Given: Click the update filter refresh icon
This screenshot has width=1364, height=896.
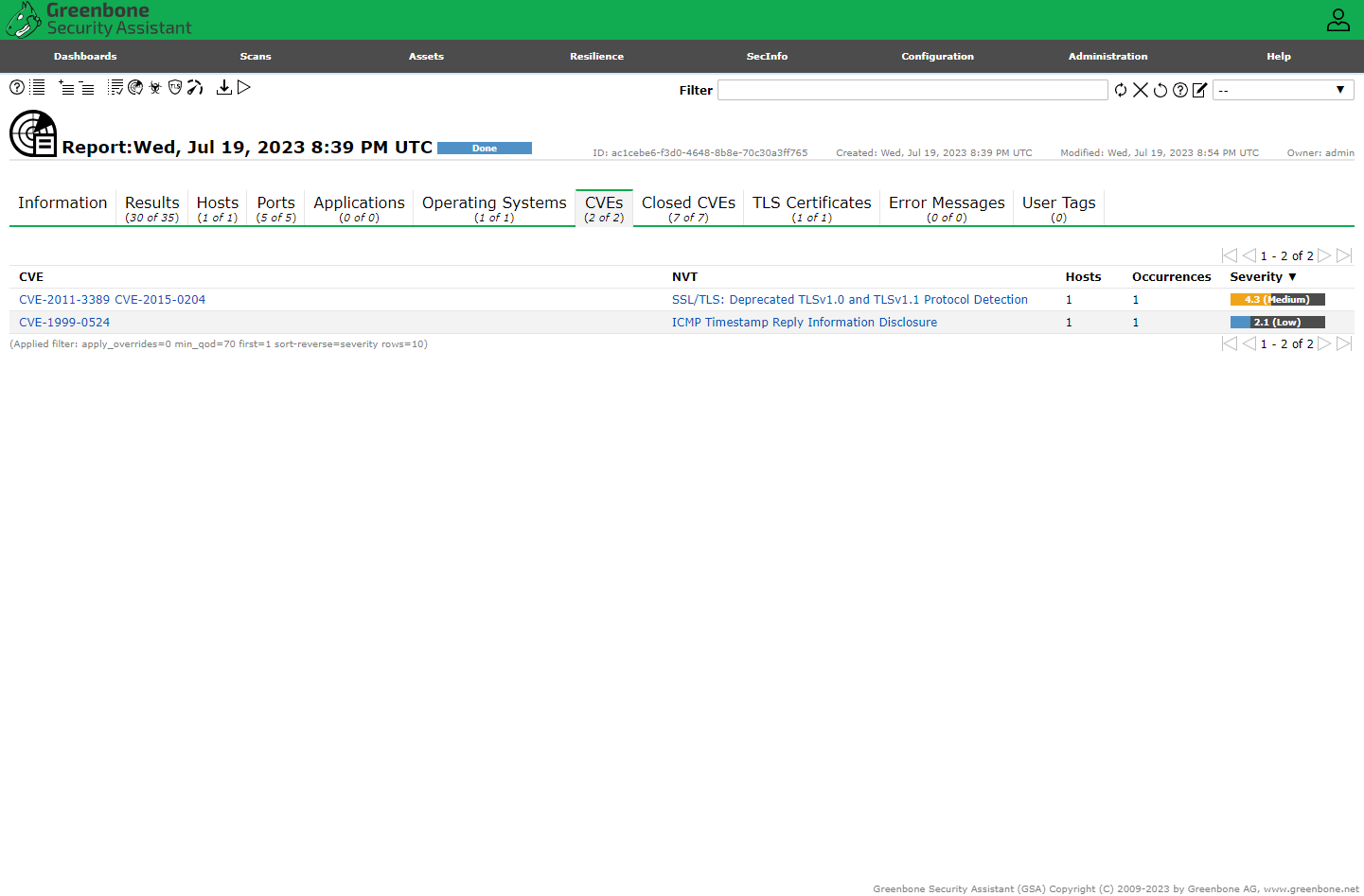Looking at the screenshot, I should 1121,90.
